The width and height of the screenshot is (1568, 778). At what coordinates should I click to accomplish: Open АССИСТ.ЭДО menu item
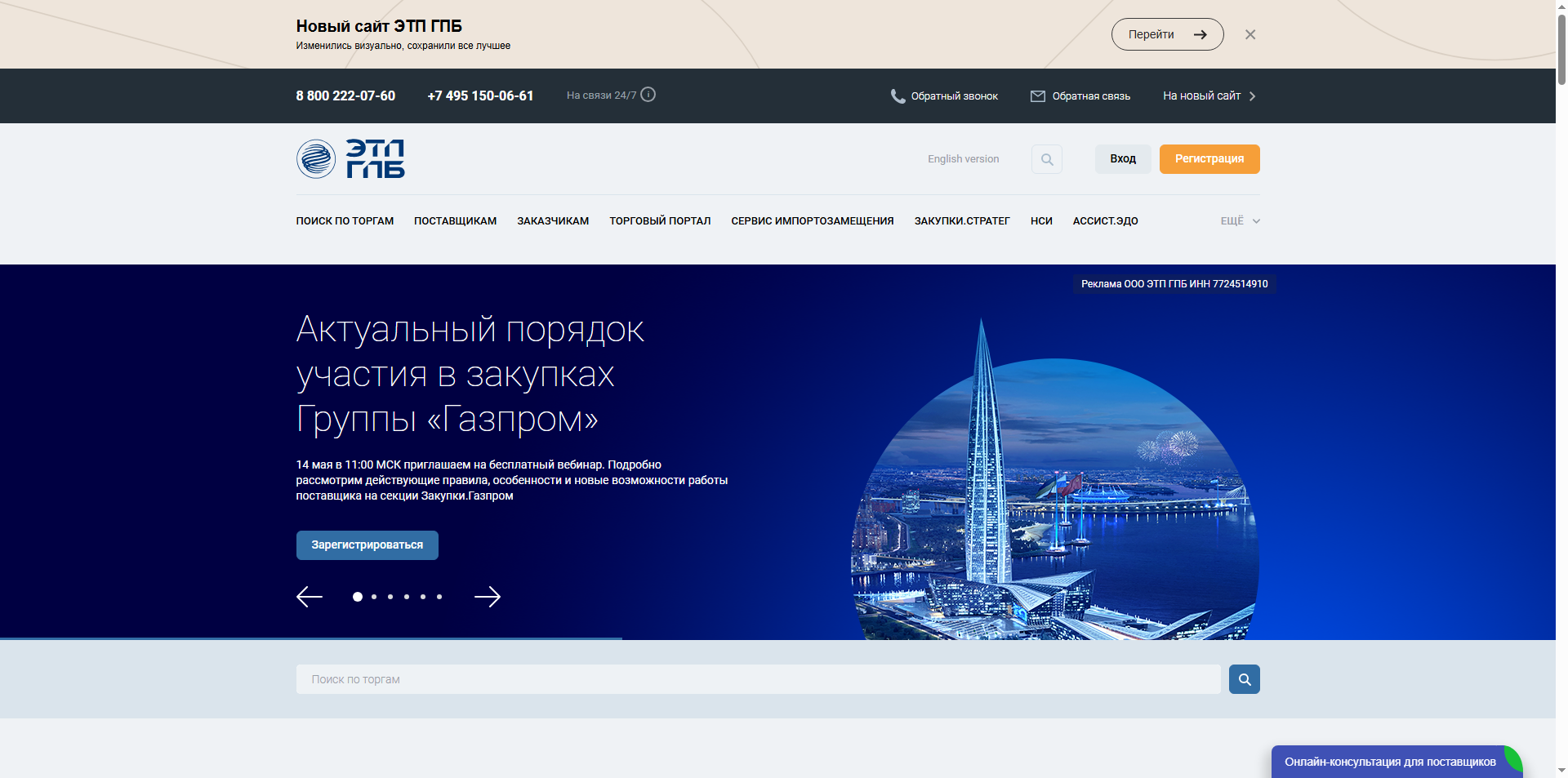coord(1105,221)
